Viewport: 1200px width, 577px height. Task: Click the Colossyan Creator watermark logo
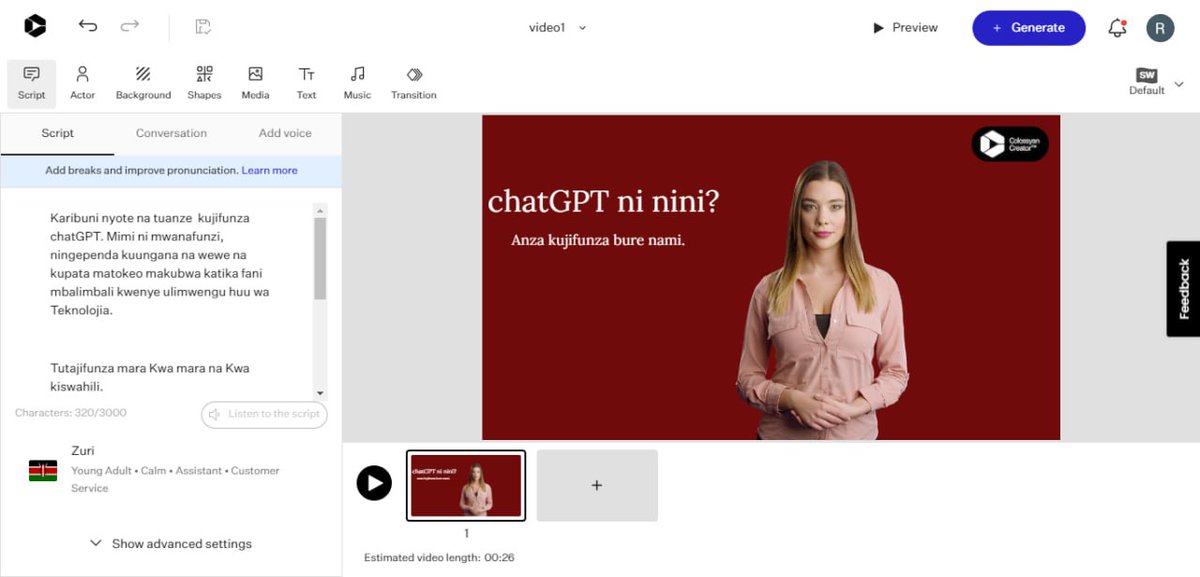[1010, 144]
